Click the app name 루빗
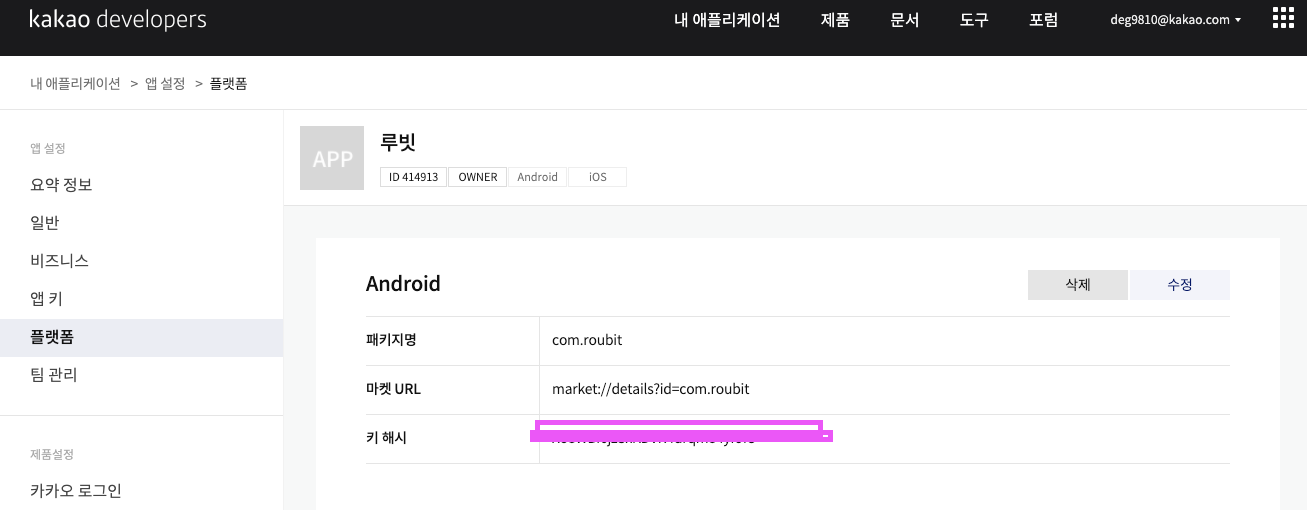The height and width of the screenshot is (510, 1307). click(398, 141)
